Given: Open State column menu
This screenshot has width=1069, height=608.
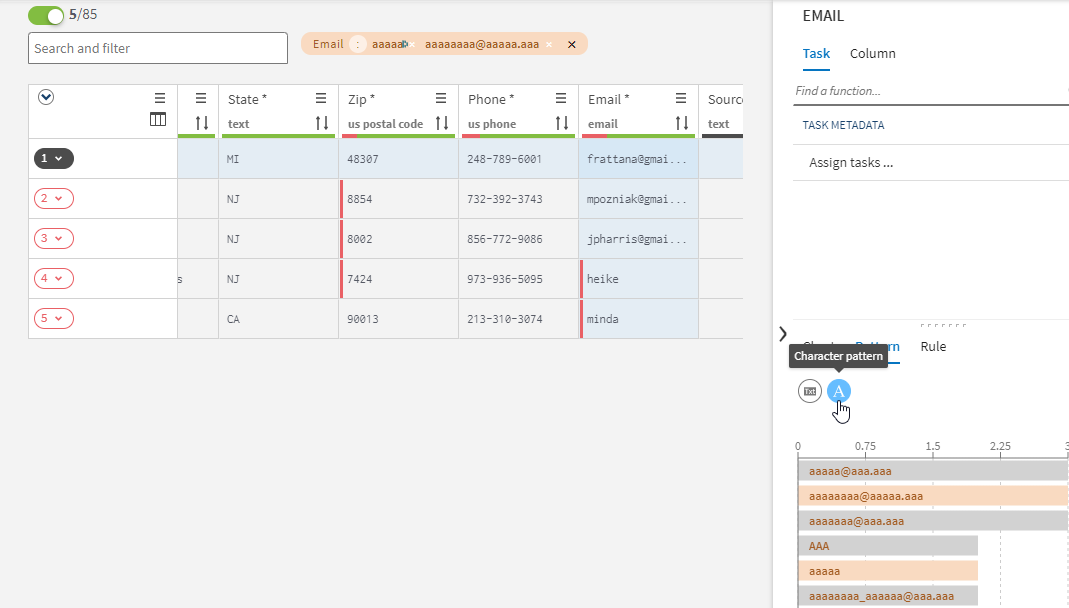Looking at the screenshot, I should coord(321,99).
